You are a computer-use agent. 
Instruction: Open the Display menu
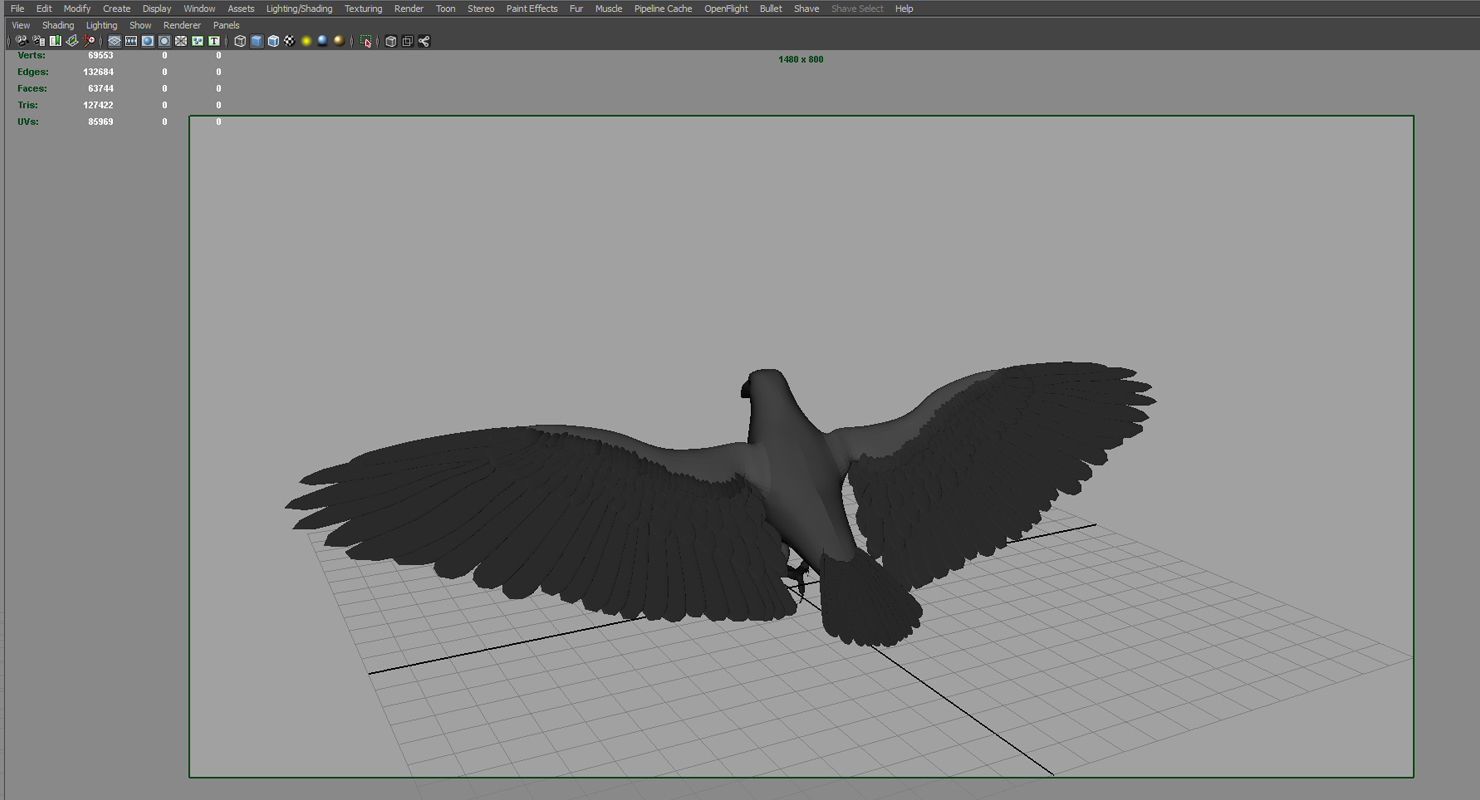pyautogui.click(x=157, y=8)
